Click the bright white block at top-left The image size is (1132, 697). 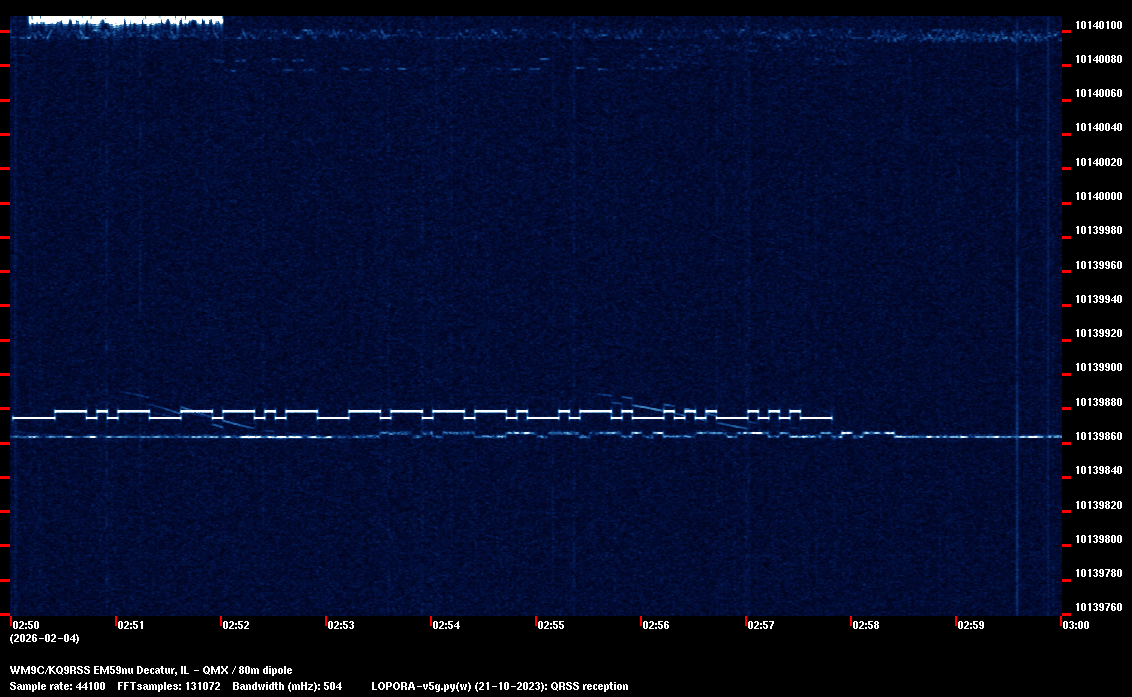[125, 20]
